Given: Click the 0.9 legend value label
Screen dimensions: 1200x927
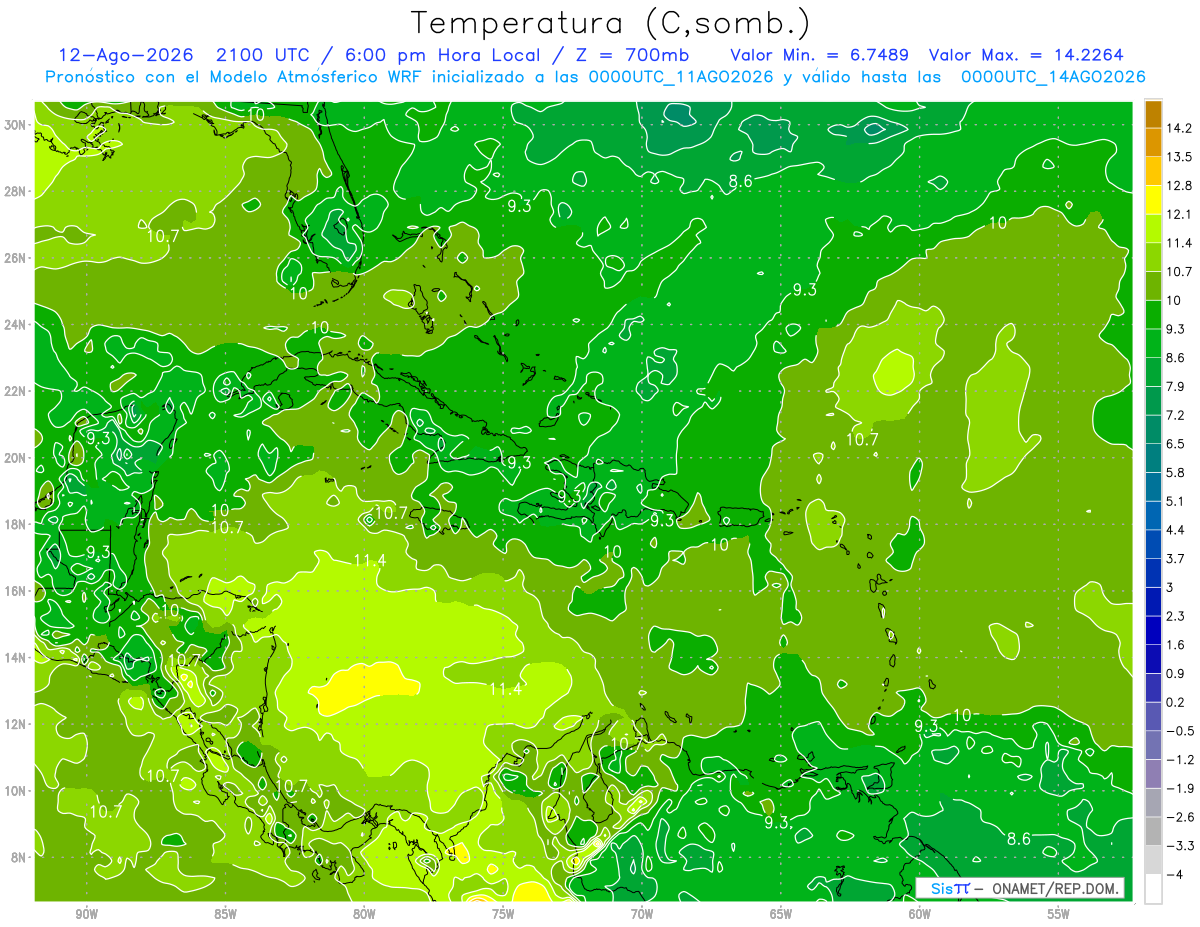Looking at the screenshot, I should 1175,673.
